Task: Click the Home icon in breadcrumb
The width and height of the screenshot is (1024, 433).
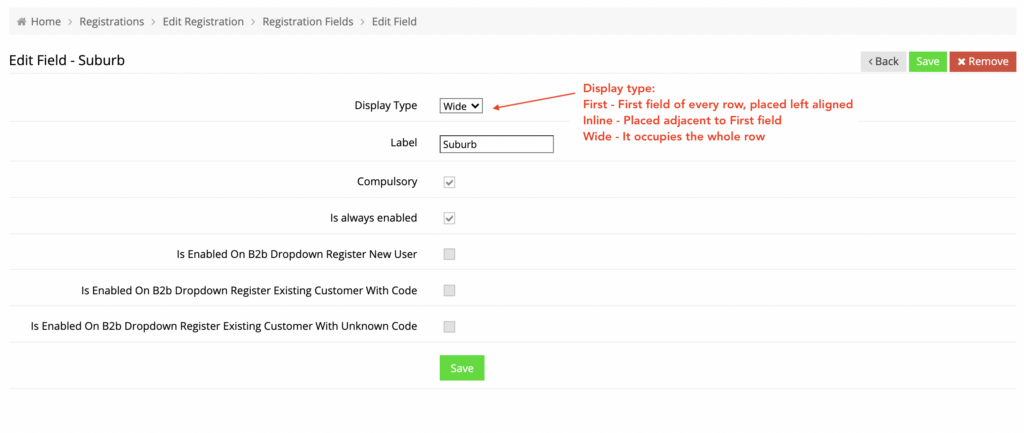Action: 22,22
